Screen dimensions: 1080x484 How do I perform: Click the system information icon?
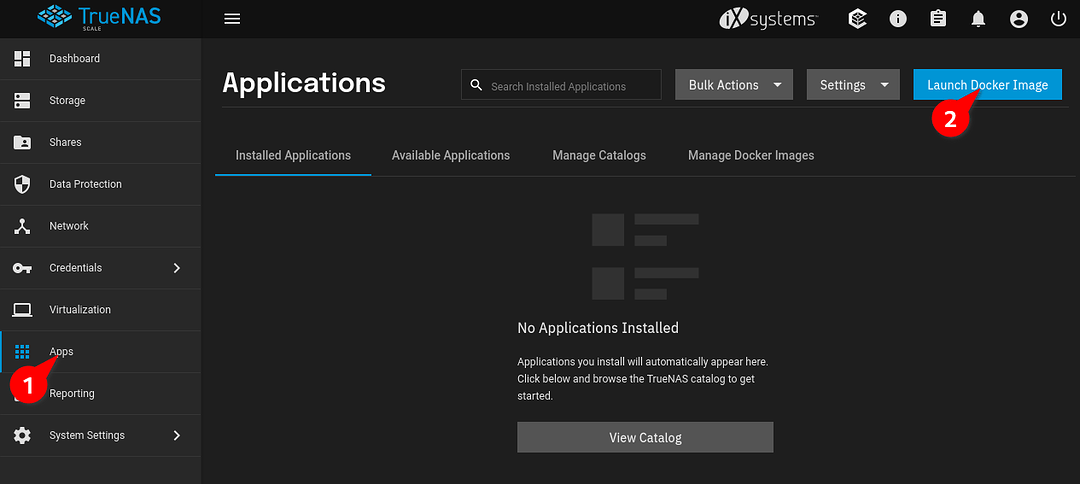[898, 19]
